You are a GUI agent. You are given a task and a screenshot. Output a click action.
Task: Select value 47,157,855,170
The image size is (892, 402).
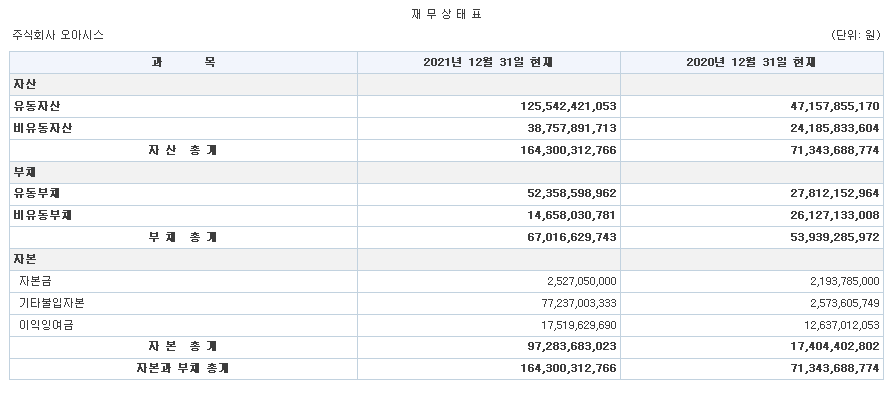835,106
